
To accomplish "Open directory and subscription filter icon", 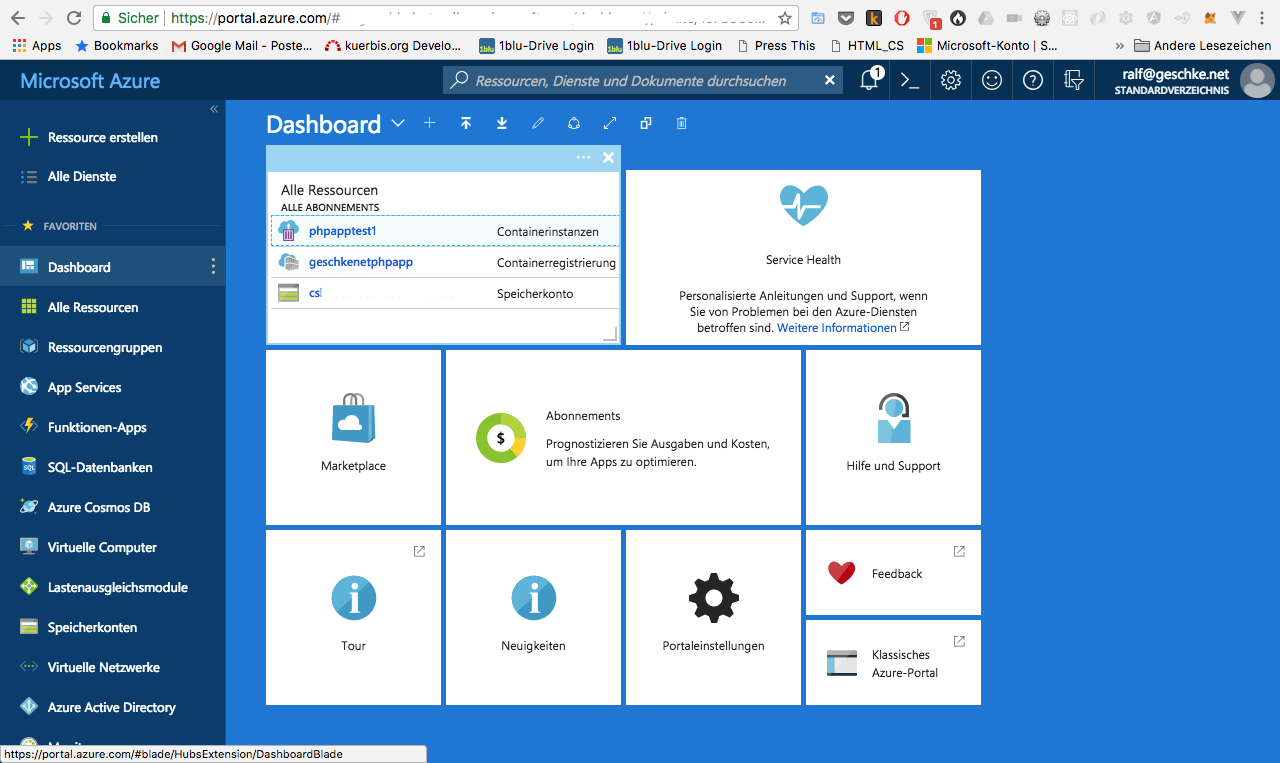I will [x=1074, y=80].
